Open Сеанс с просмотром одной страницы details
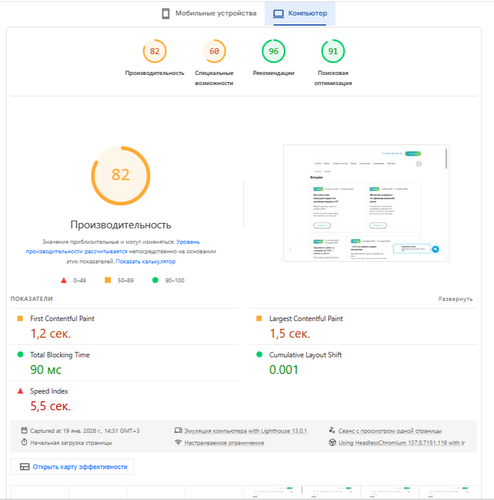This screenshot has height=500, width=494. (x=390, y=431)
